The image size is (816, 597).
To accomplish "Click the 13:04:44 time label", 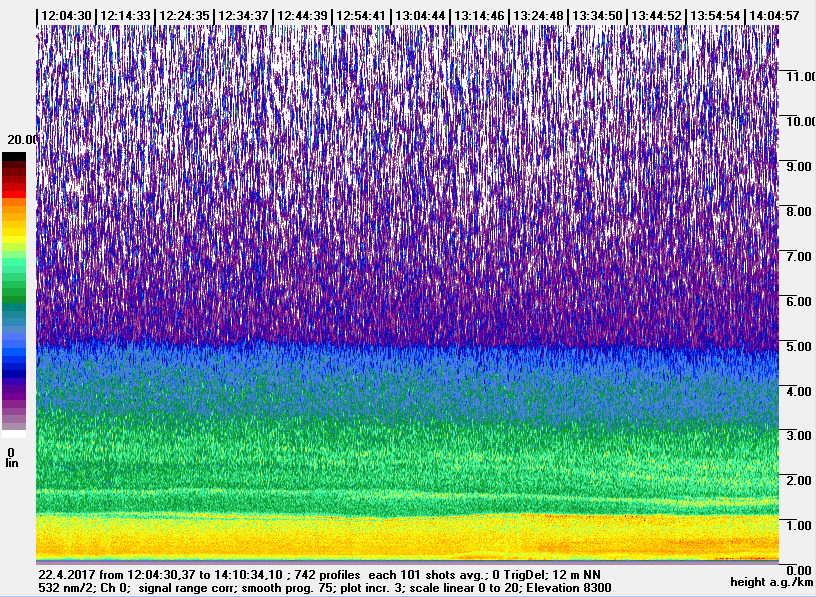I will [420, 16].
